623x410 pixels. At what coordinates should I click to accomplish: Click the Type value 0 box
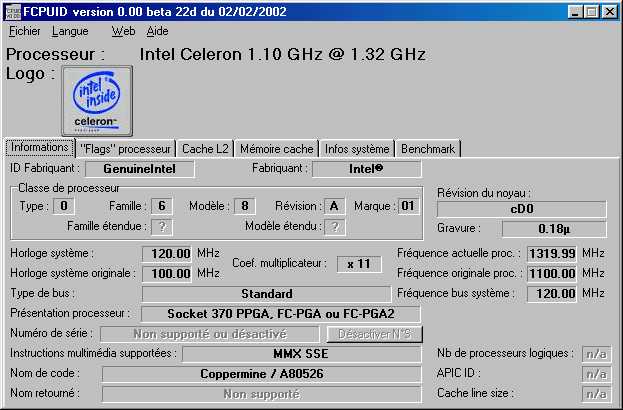coord(64,206)
